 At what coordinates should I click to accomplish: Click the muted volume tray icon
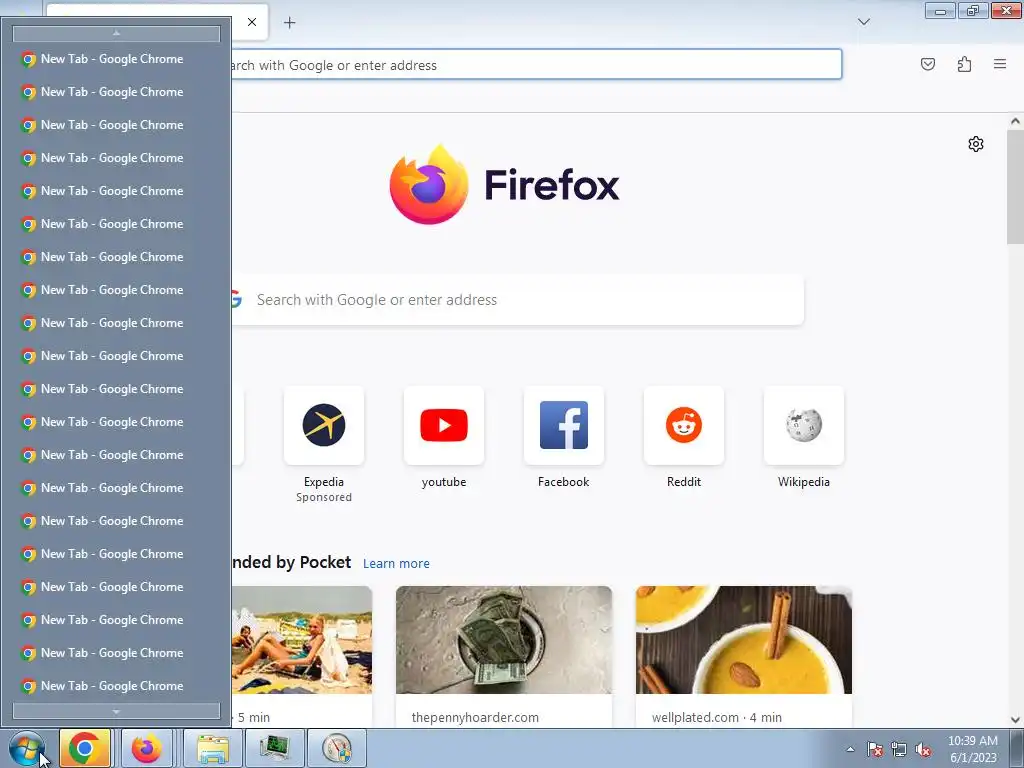(x=923, y=749)
